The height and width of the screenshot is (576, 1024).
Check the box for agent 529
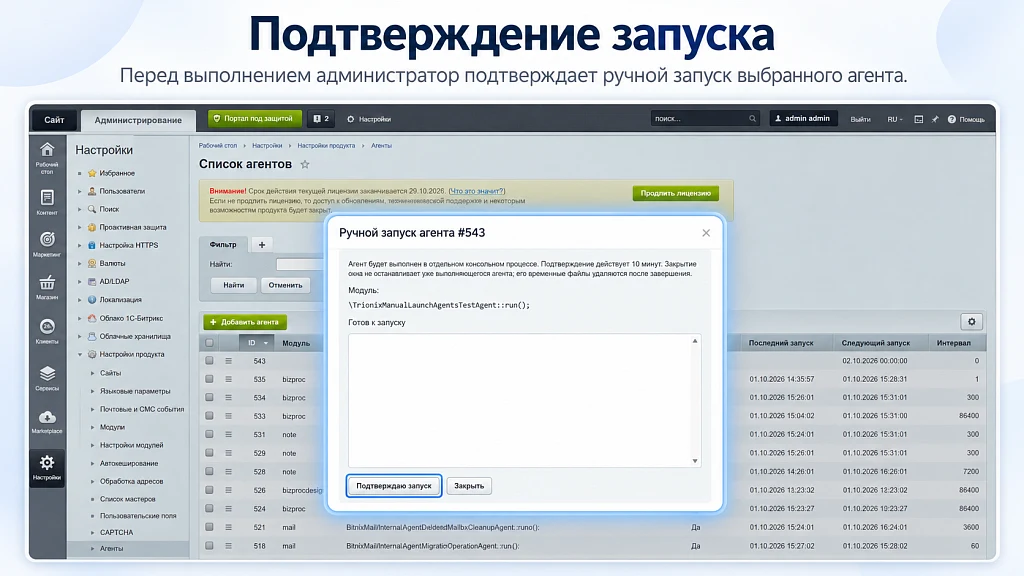tap(210, 453)
